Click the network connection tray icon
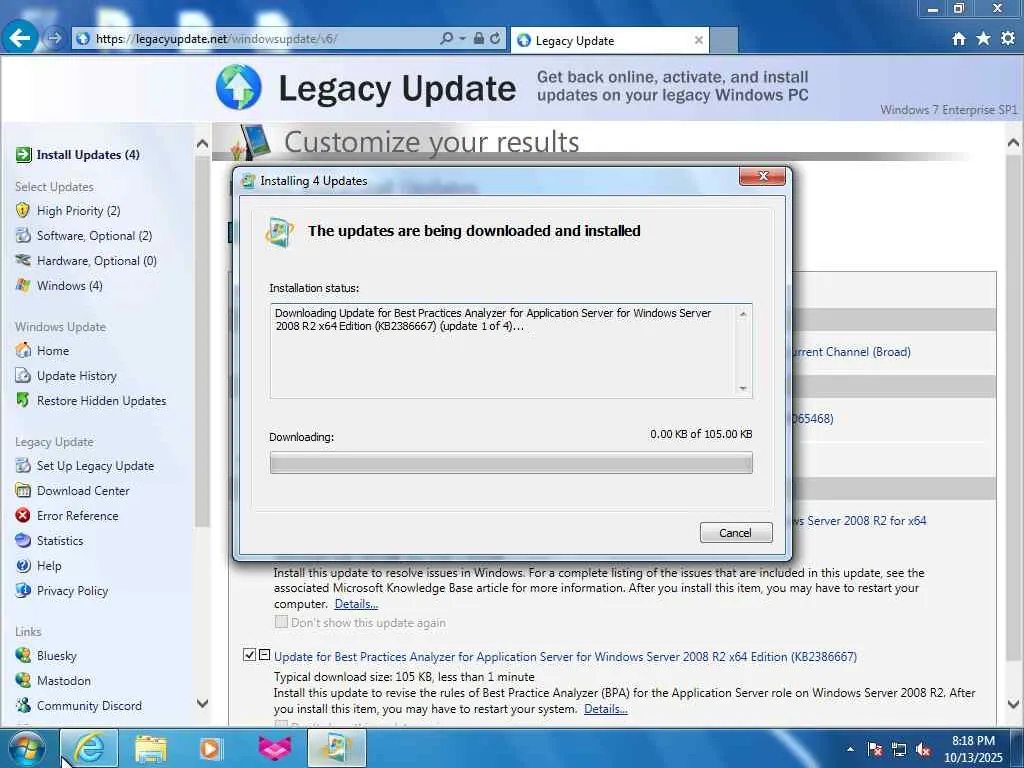 click(899, 749)
